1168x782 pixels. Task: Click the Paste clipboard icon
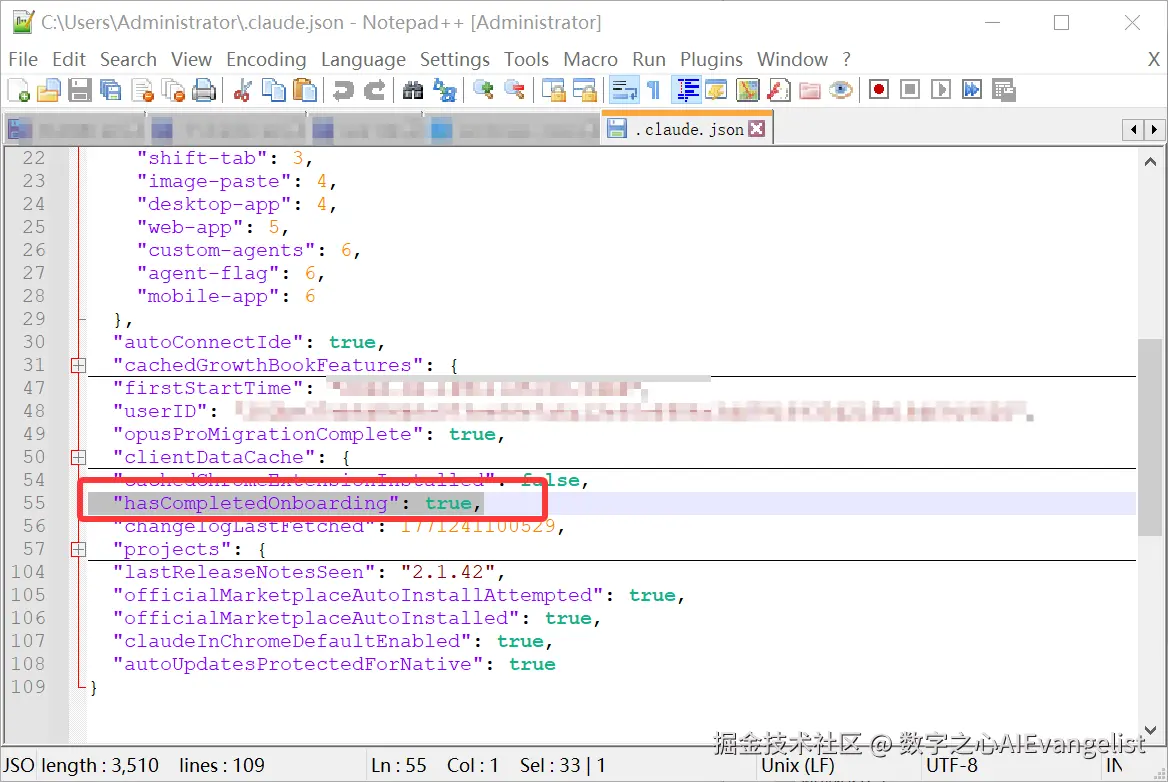[305, 90]
